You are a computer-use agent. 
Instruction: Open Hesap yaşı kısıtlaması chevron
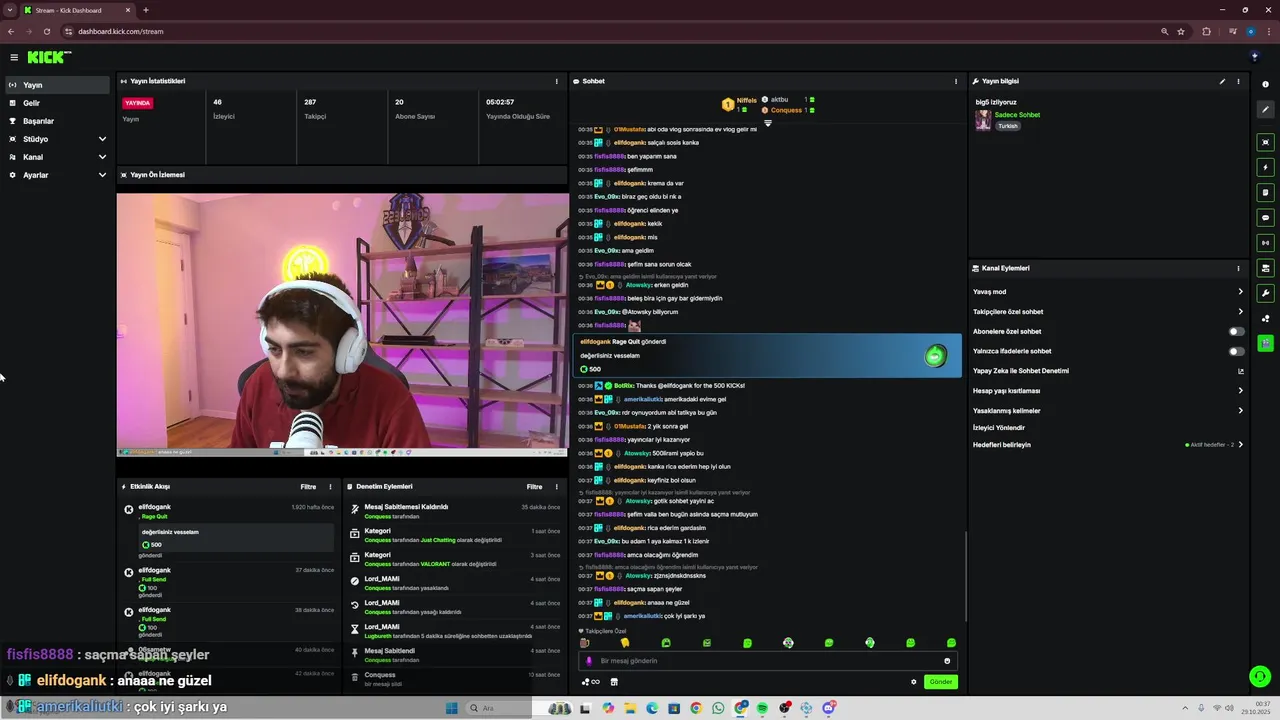click(1240, 391)
